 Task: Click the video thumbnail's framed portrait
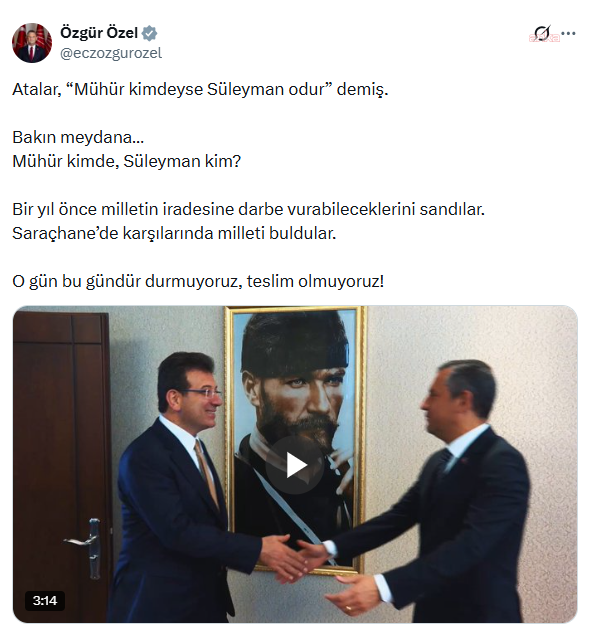295,440
